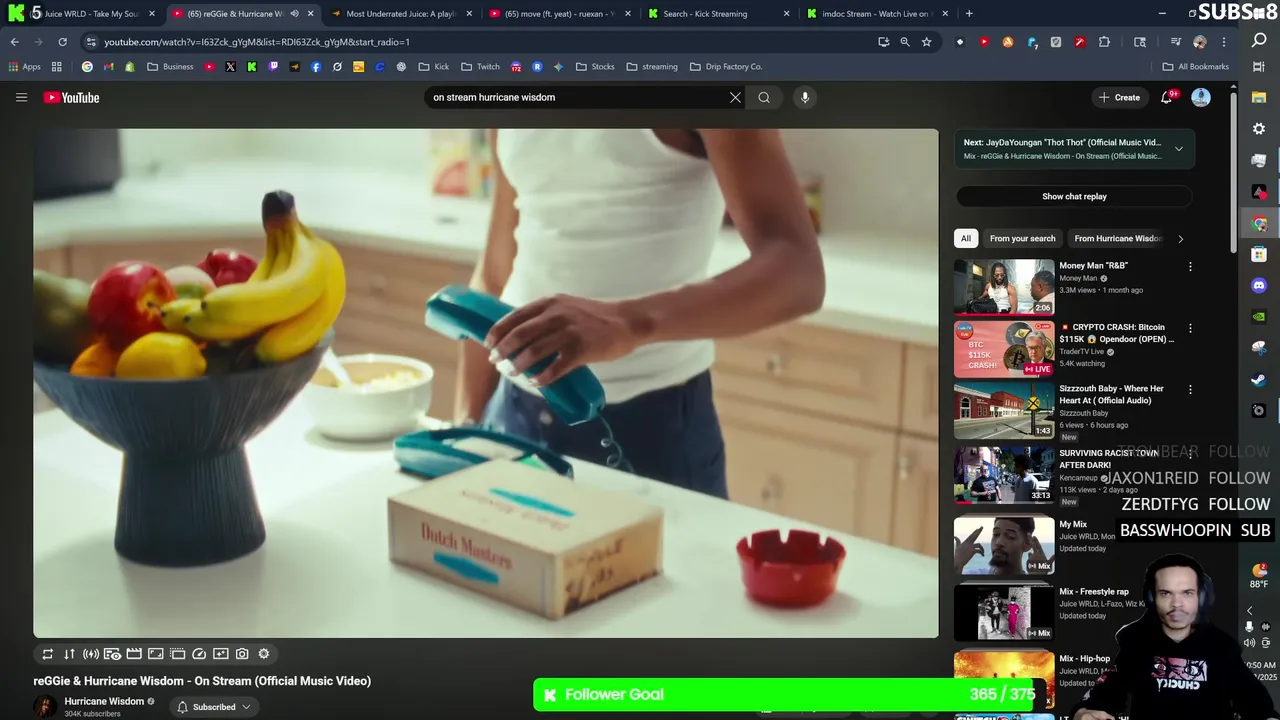Open the zoom magnifier in address bar
Screen dimensions: 1280x720
point(905,42)
